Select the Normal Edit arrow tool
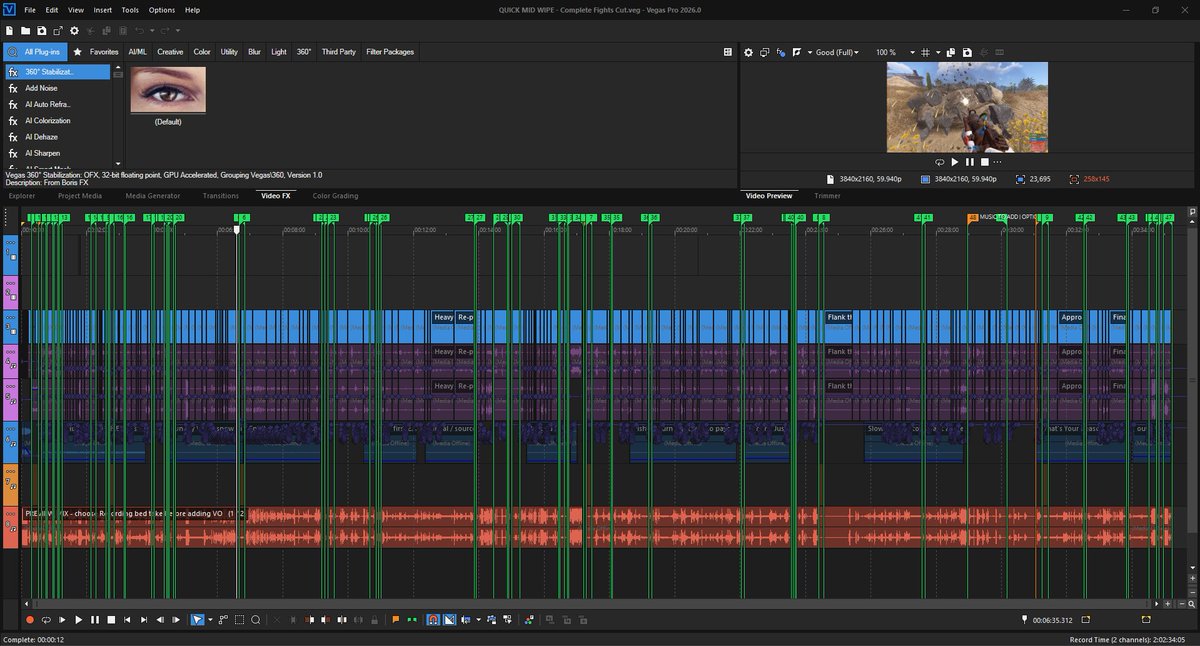This screenshot has width=1200, height=646. tap(198, 620)
